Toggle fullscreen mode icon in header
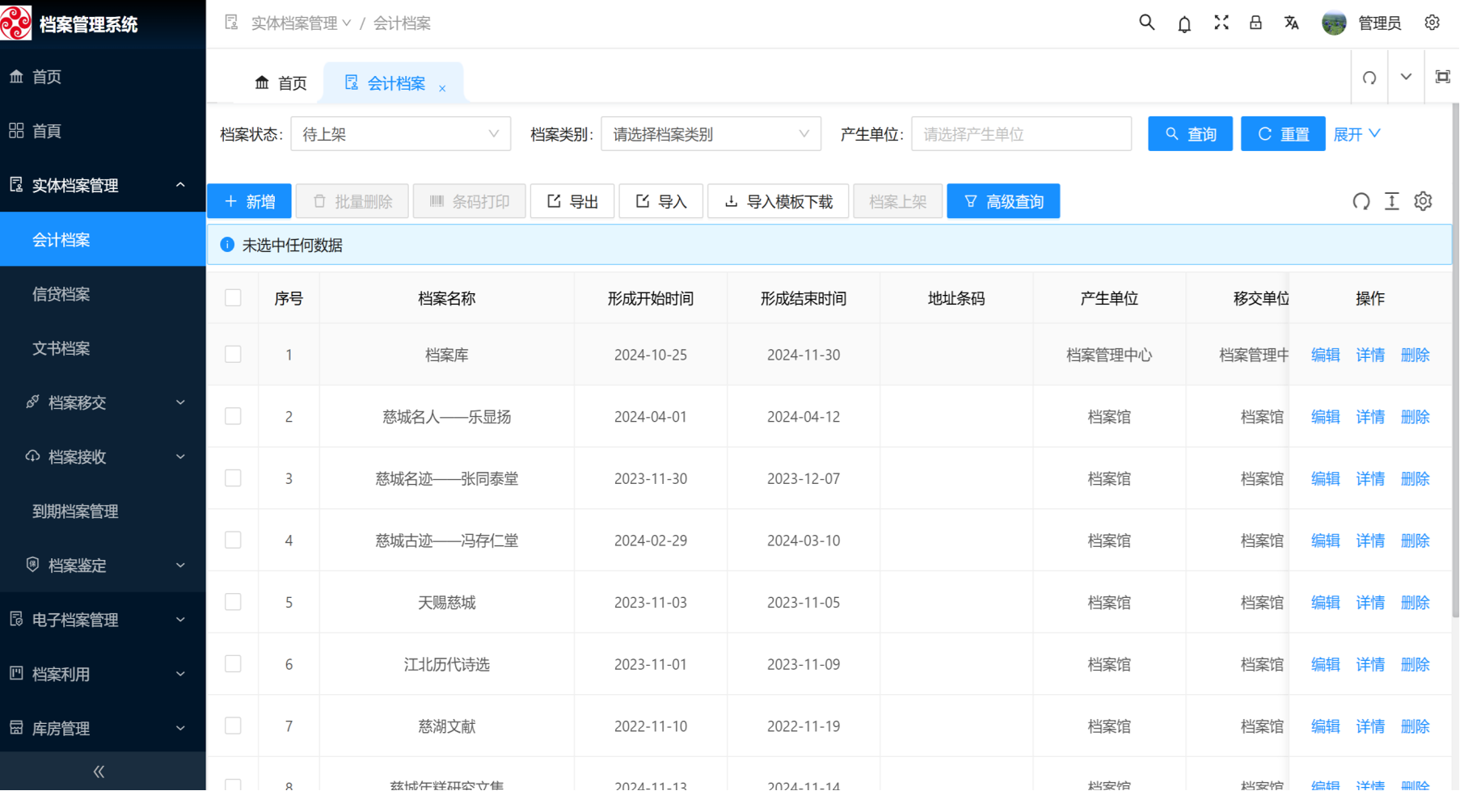The image size is (1468, 812). click(x=1221, y=23)
